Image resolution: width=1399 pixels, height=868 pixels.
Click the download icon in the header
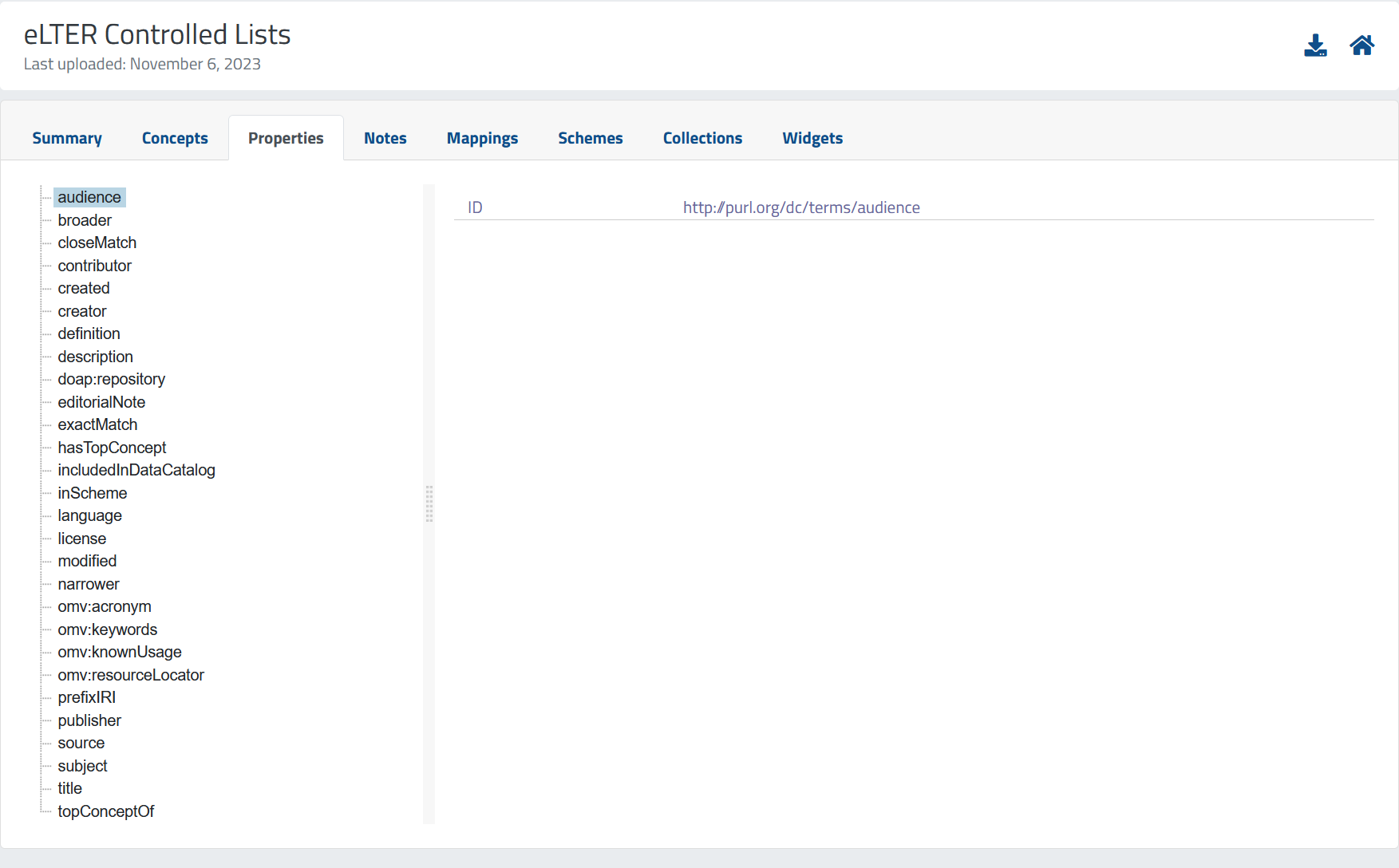pyautogui.click(x=1316, y=45)
